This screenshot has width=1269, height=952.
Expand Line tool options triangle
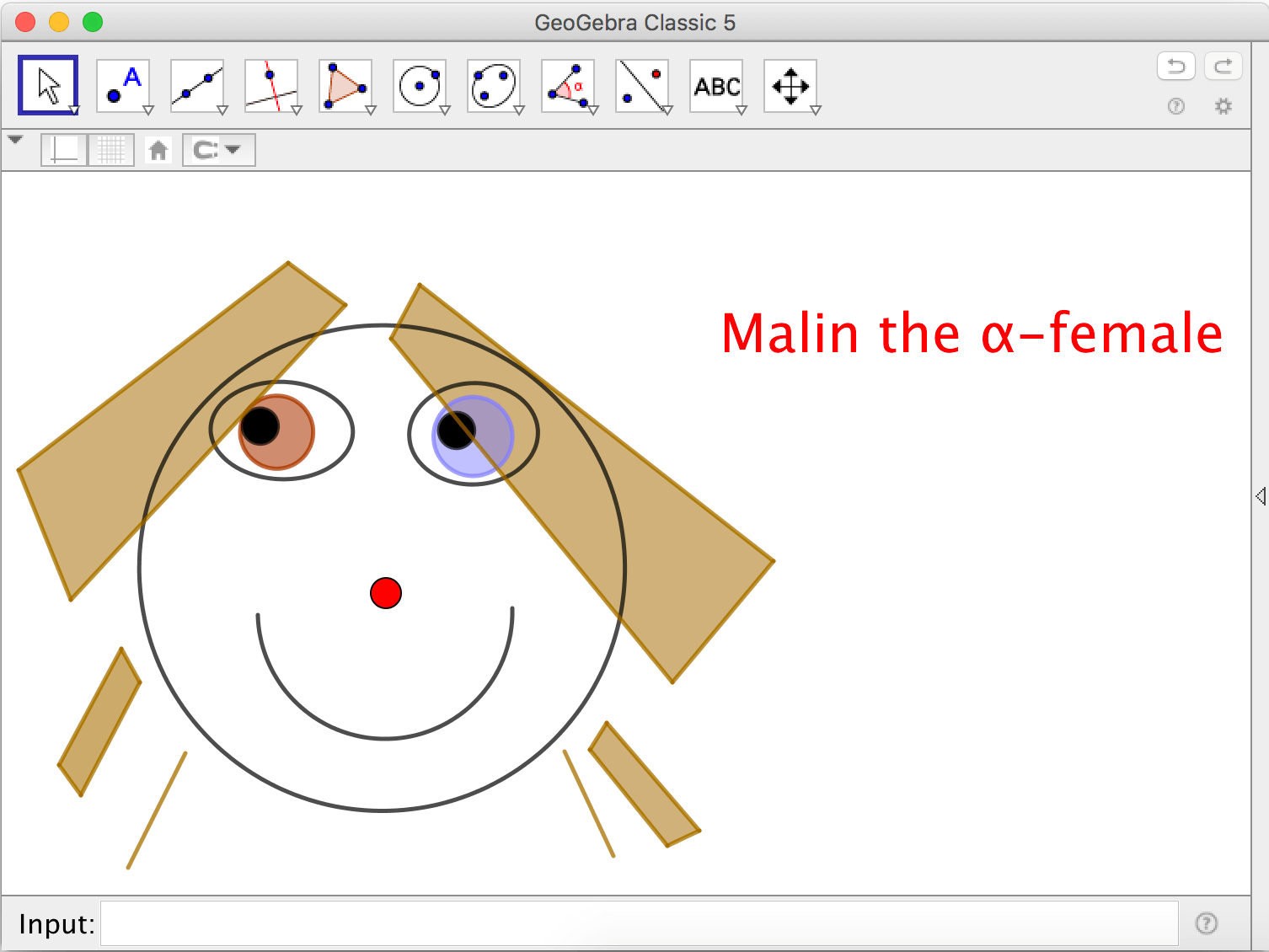pos(222,110)
